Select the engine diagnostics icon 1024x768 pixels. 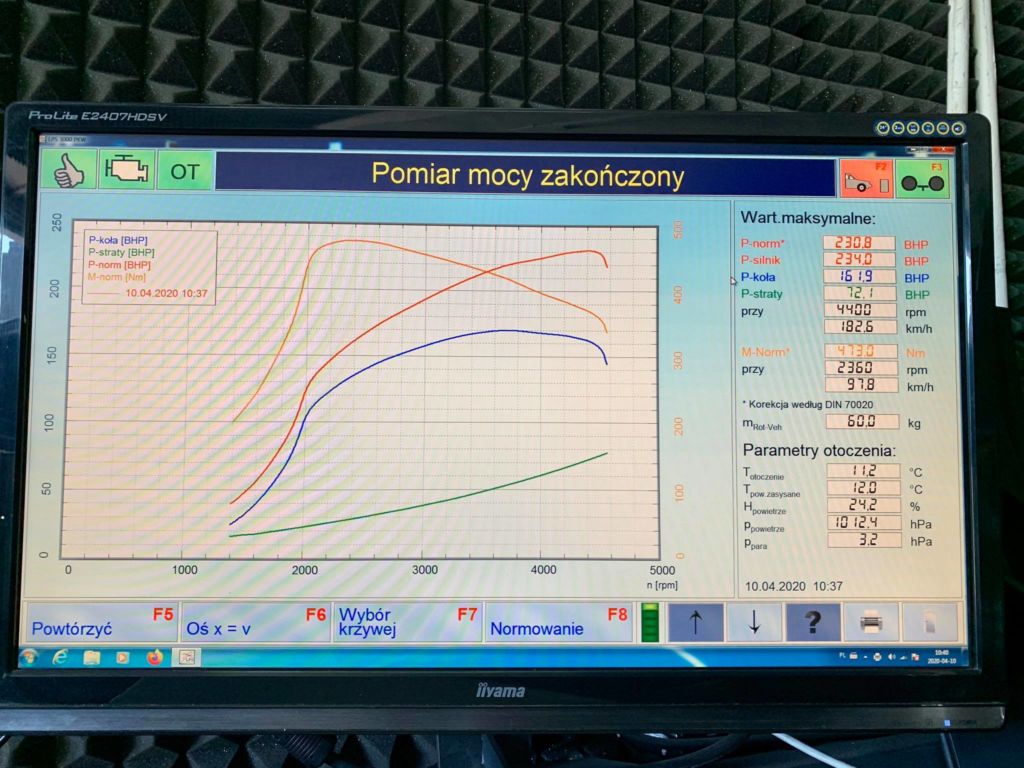pyautogui.click(x=128, y=170)
